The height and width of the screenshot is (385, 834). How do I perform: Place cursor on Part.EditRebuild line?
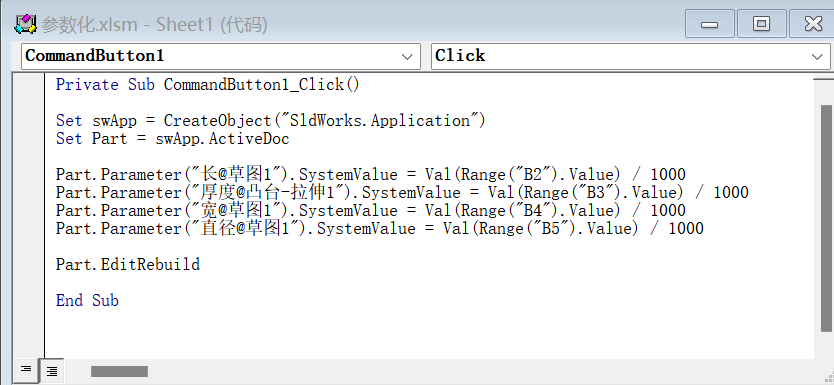pos(128,264)
